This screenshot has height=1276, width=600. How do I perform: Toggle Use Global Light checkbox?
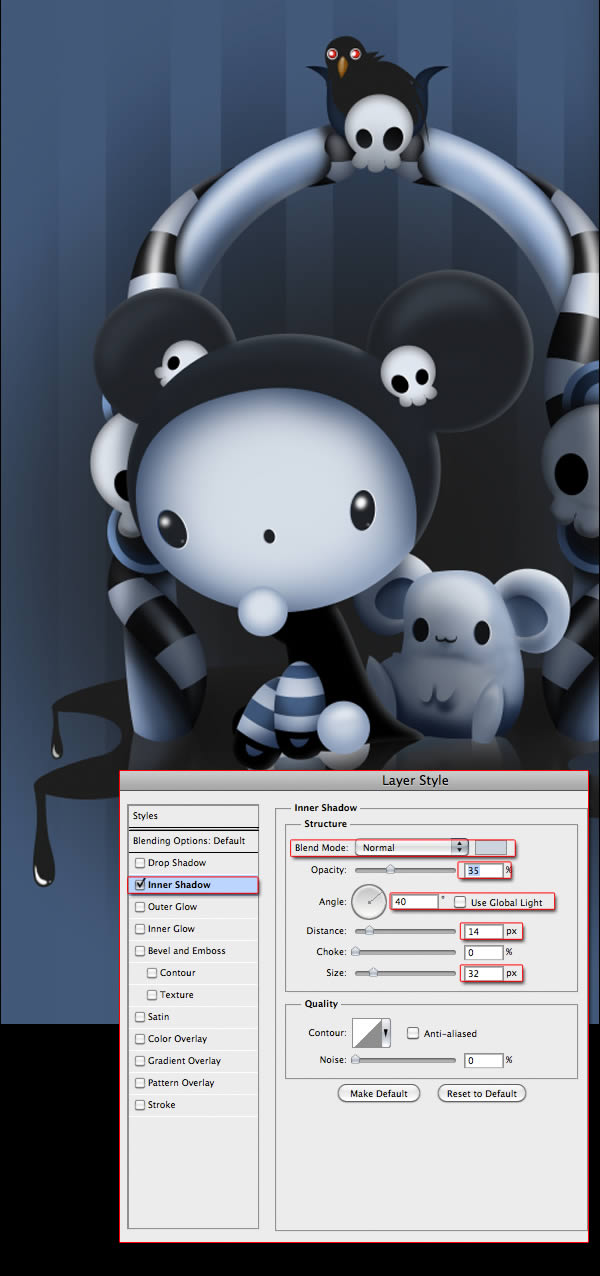tap(460, 902)
